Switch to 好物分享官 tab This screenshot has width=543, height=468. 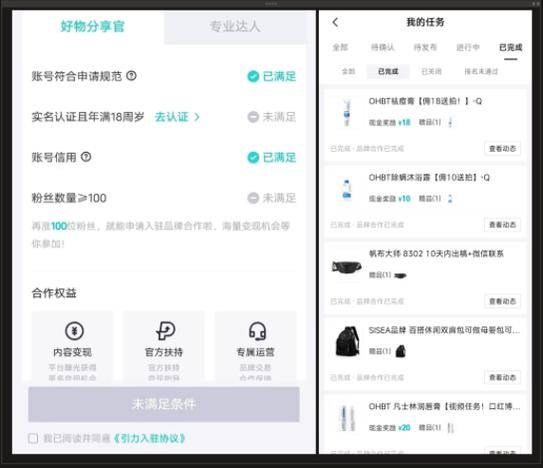pyautogui.click(x=92, y=27)
